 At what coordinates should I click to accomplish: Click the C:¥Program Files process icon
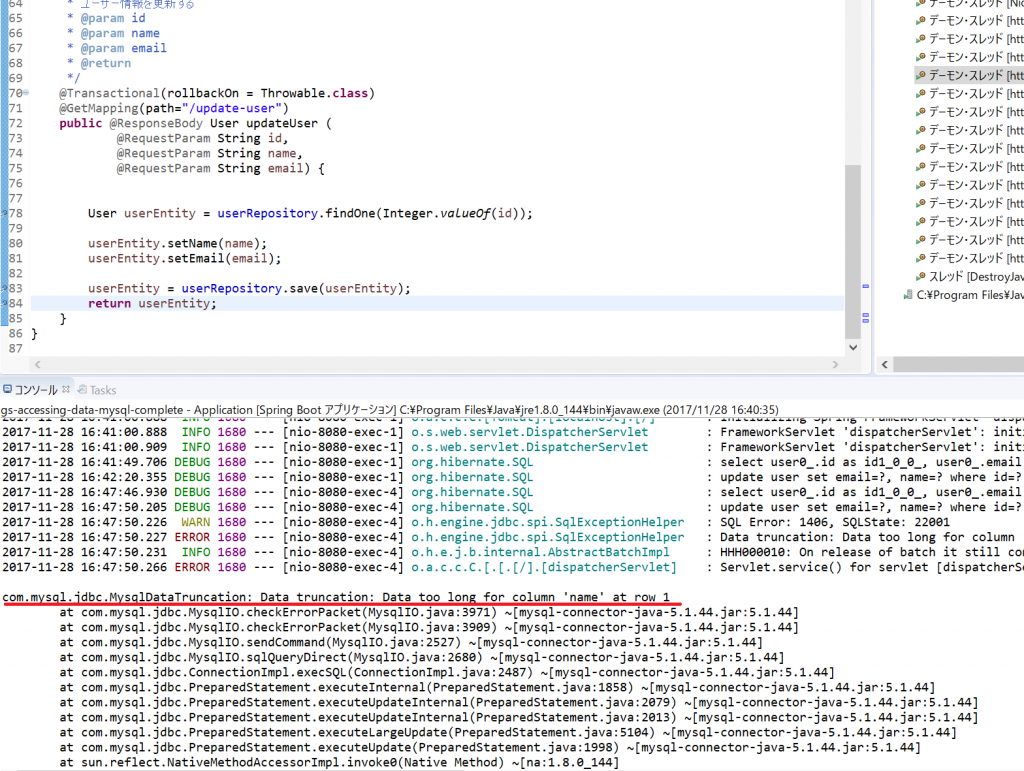(x=908, y=295)
